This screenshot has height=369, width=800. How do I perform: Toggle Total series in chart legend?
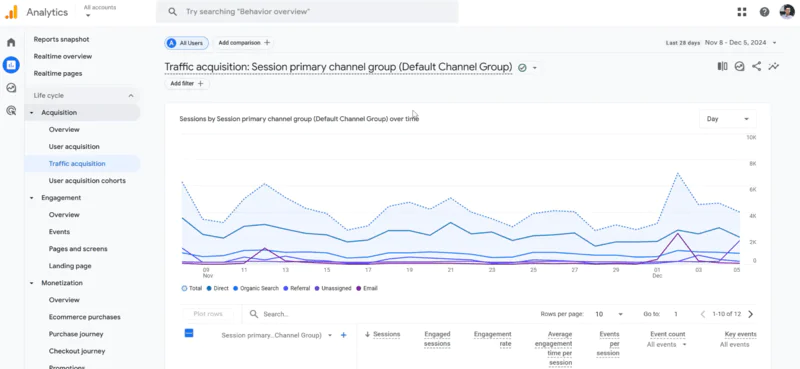click(x=192, y=288)
